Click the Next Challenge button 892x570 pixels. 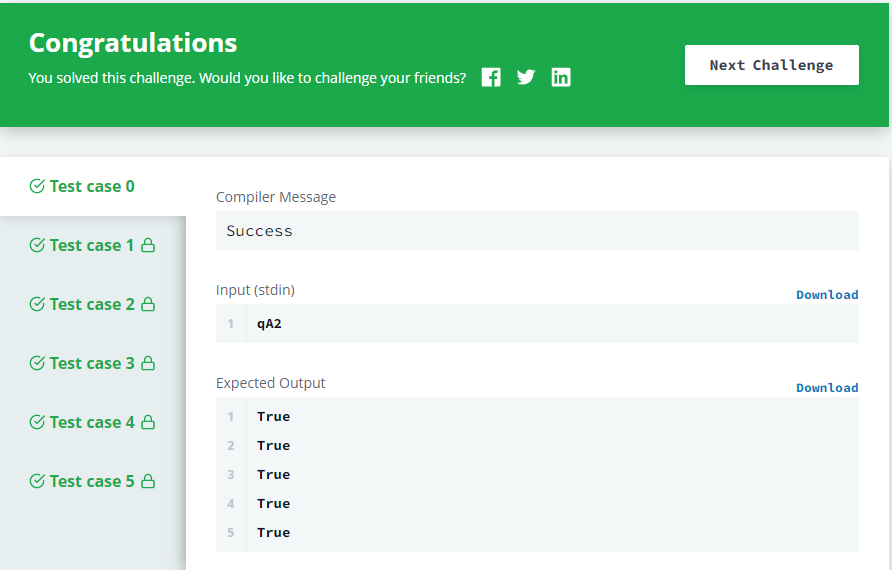[771, 65]
